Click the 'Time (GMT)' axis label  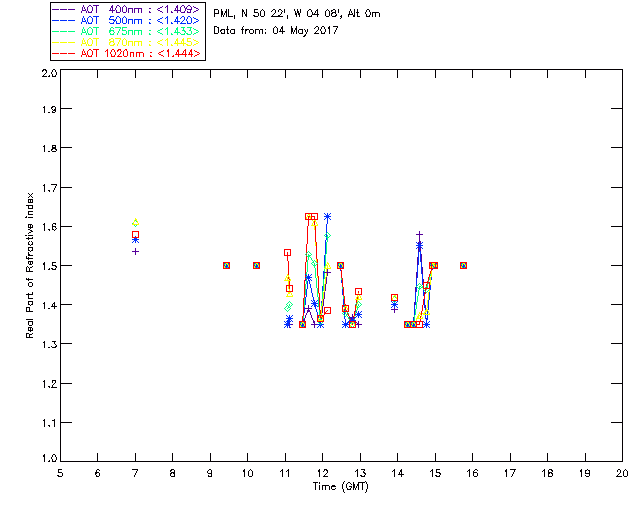click(x=341, y=487)
